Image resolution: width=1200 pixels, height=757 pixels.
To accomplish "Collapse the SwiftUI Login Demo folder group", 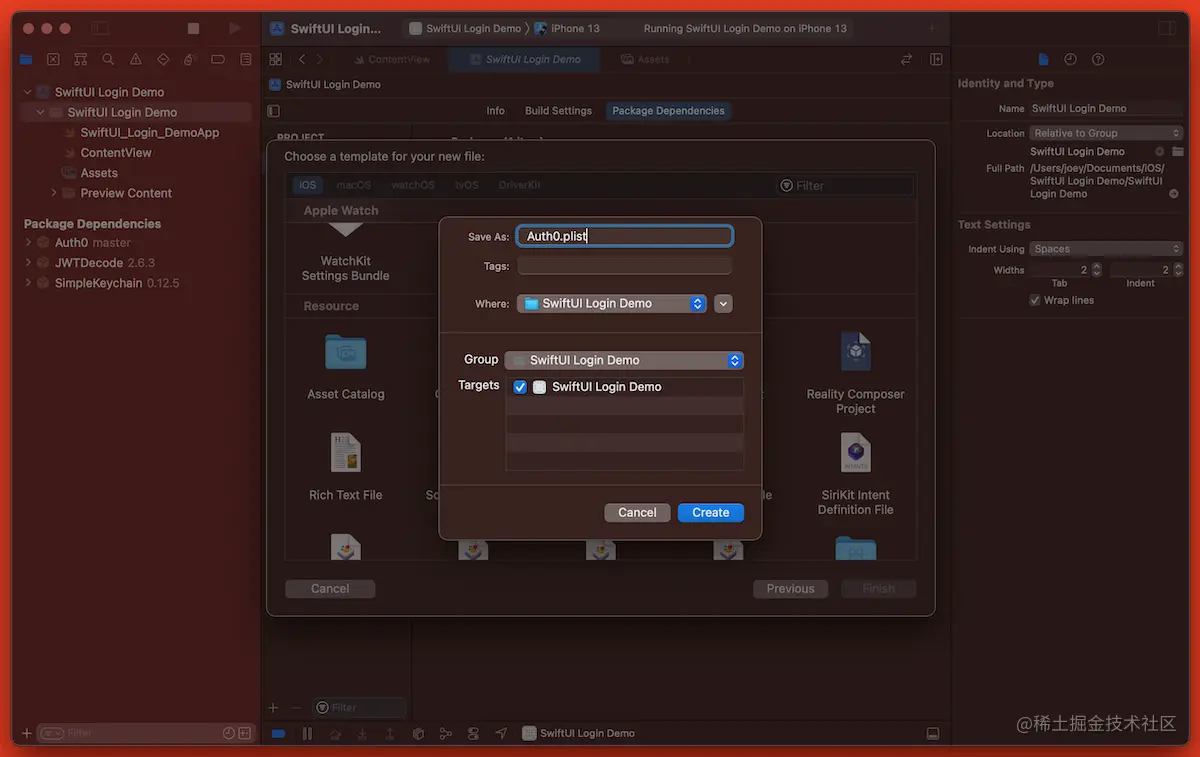I will tap(41, 112).
